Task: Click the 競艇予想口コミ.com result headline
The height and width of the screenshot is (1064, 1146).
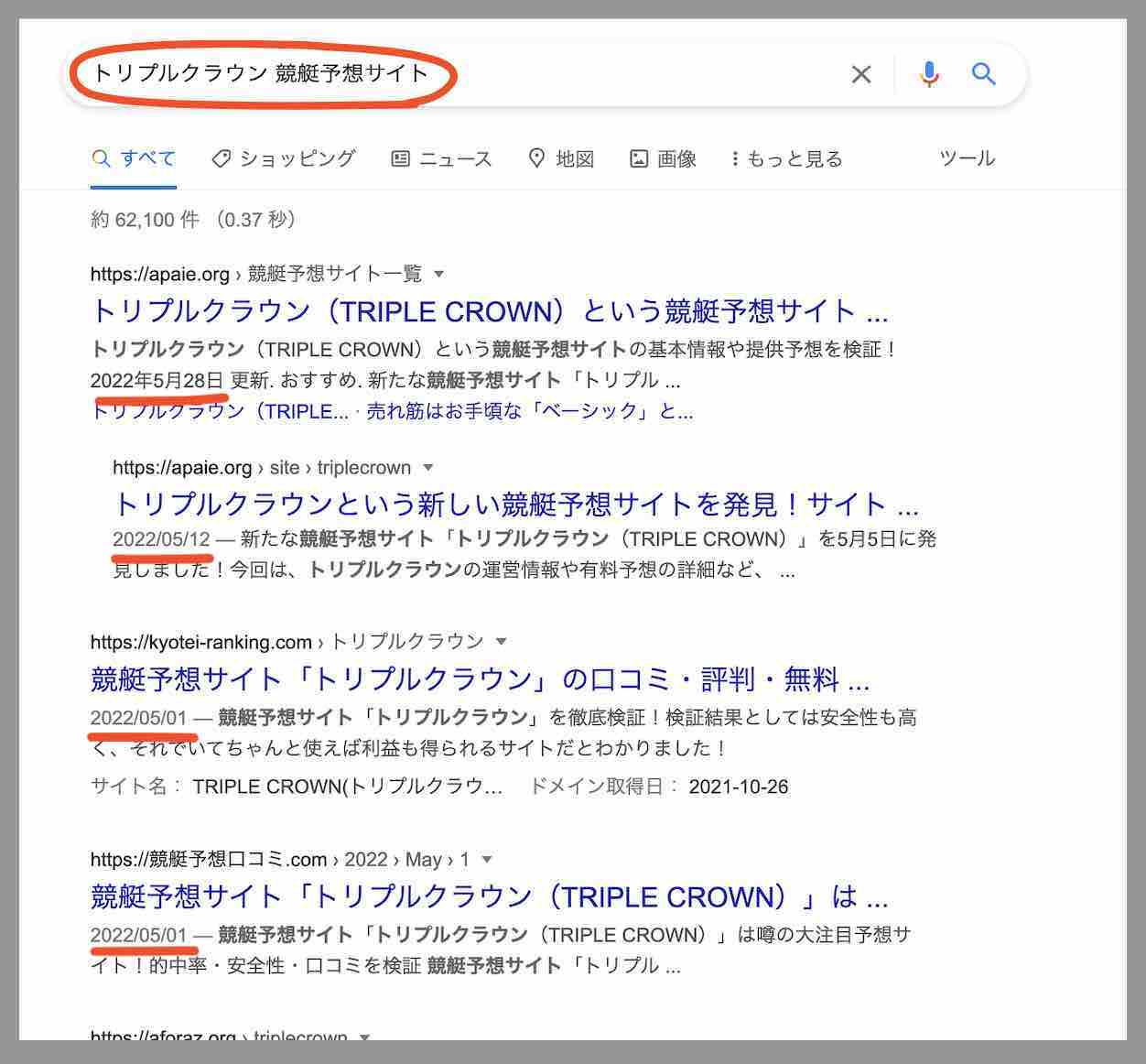Action: pos(490,896)
